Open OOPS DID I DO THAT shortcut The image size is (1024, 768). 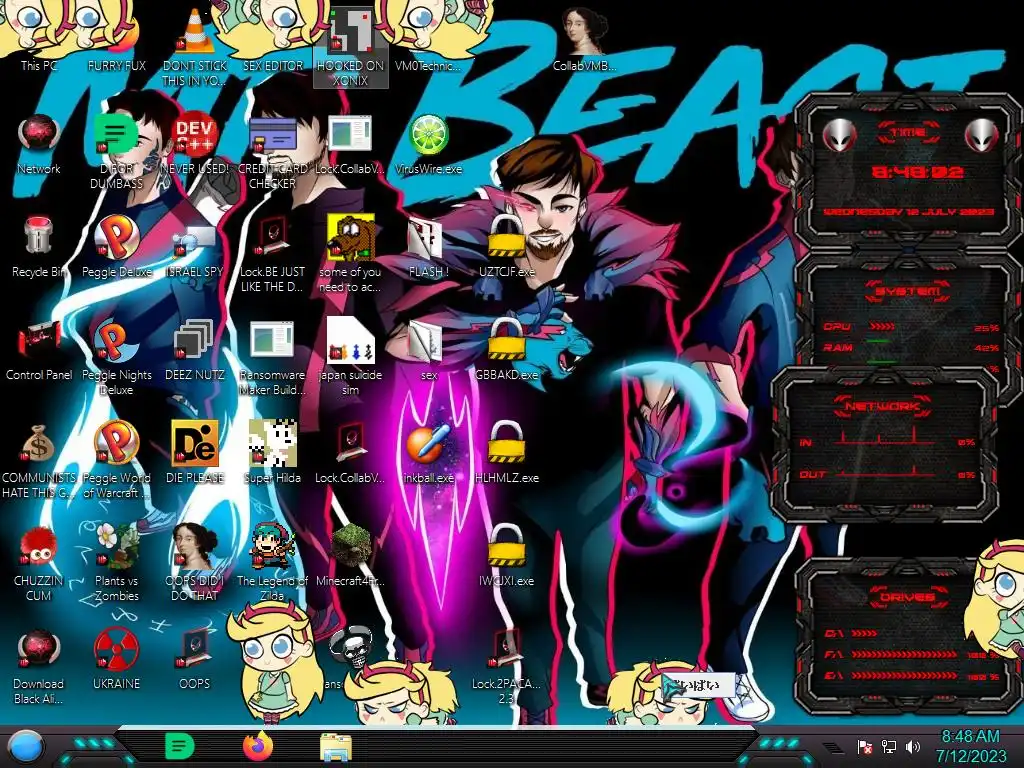click(194, 563)
